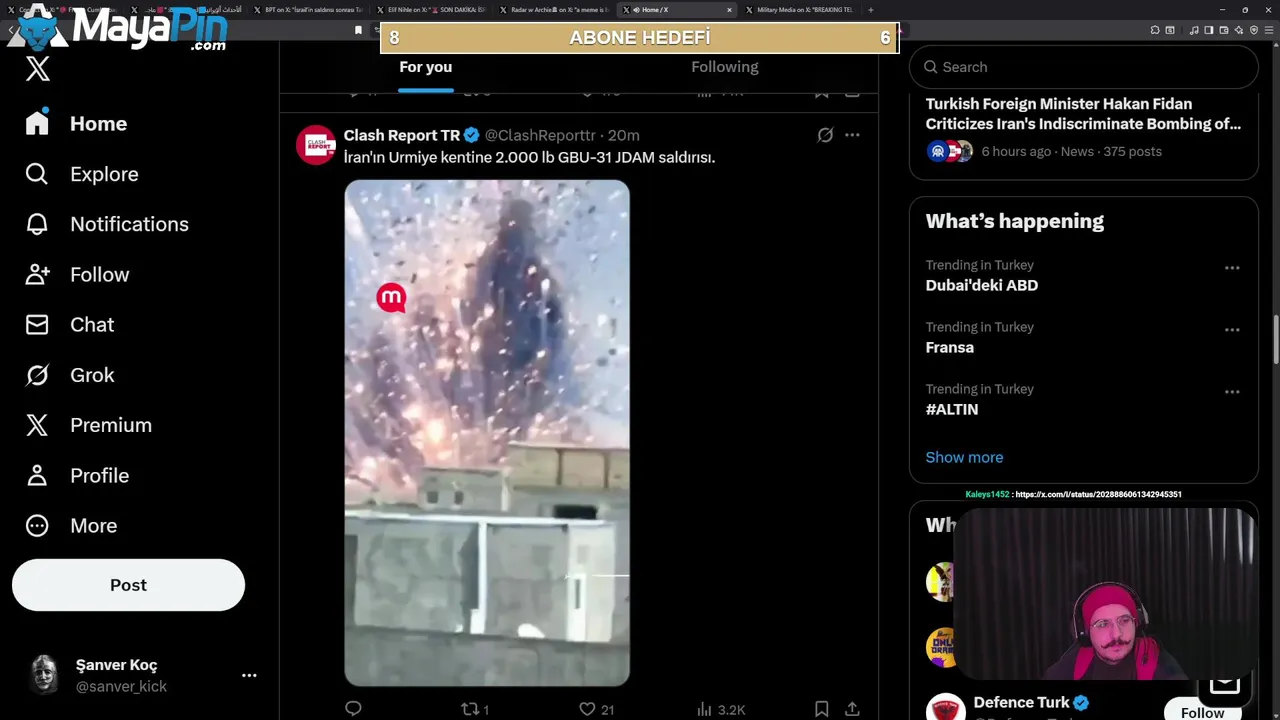Open the #ALTIN trending hashtag

click(x=952, y=409)
